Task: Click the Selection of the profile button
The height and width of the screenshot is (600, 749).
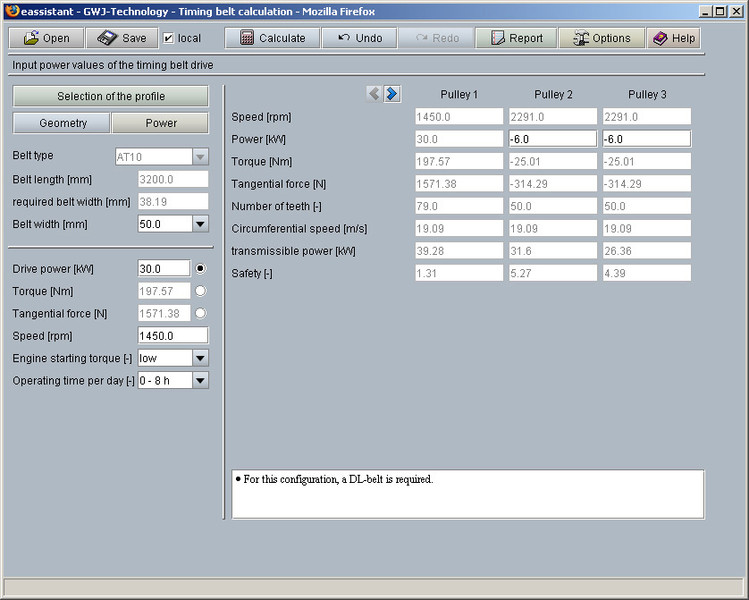Action: pyautogui.click(x=110, y=96)
